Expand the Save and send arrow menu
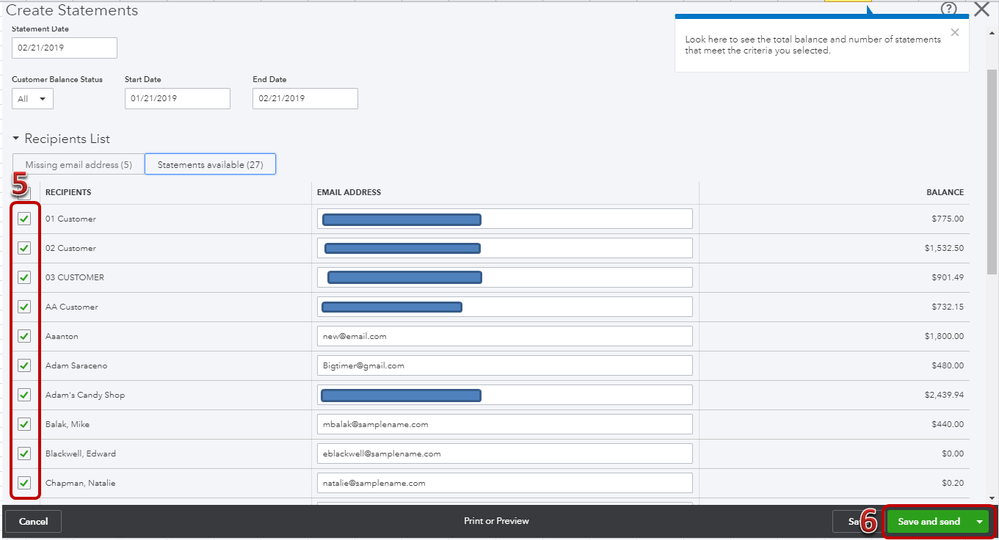The image size is (999, 540). [980, 522]
